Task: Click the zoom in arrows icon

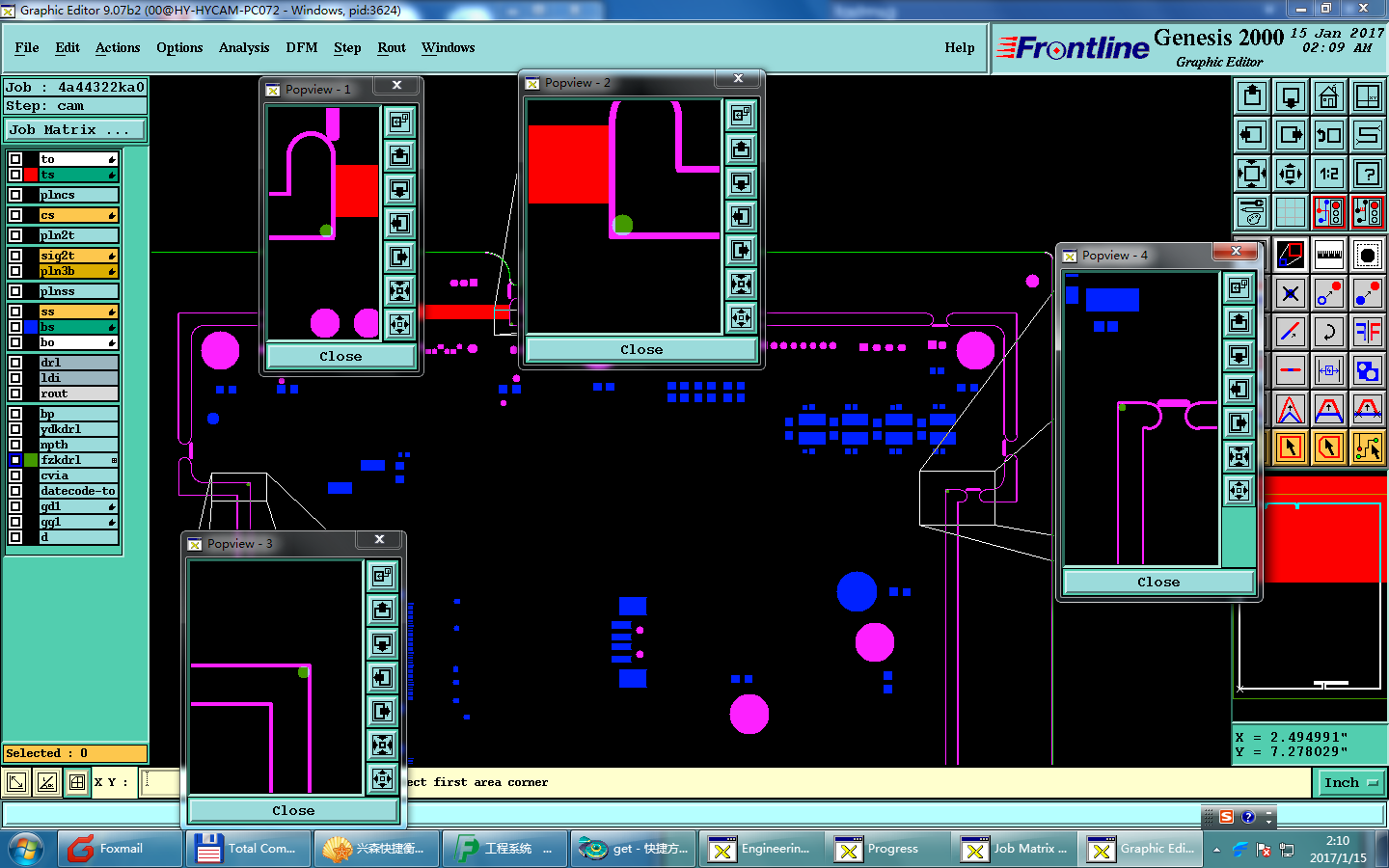Action: pos(1252,174)
